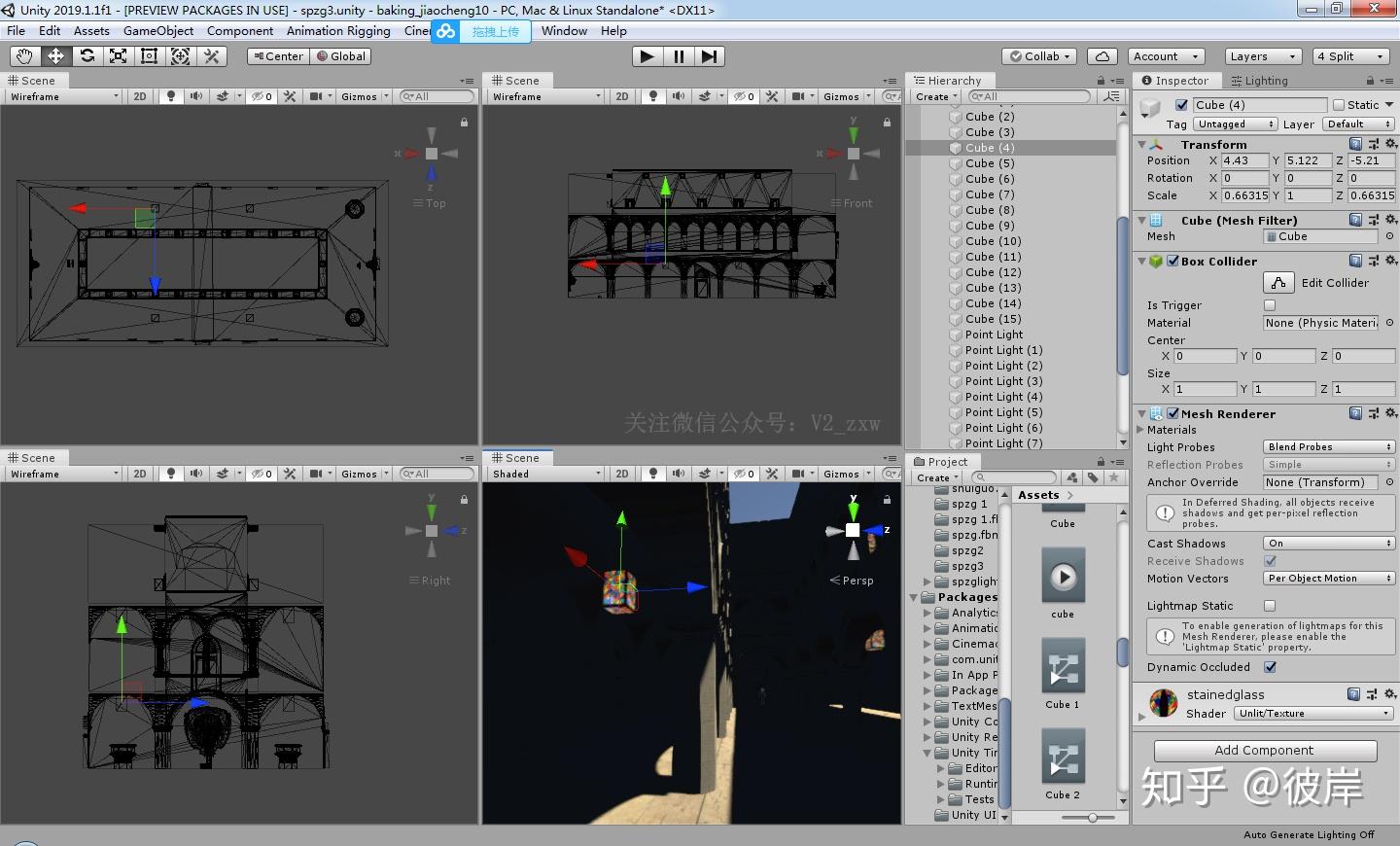Open the Collab dropdown

click(x=1040, y=56)
